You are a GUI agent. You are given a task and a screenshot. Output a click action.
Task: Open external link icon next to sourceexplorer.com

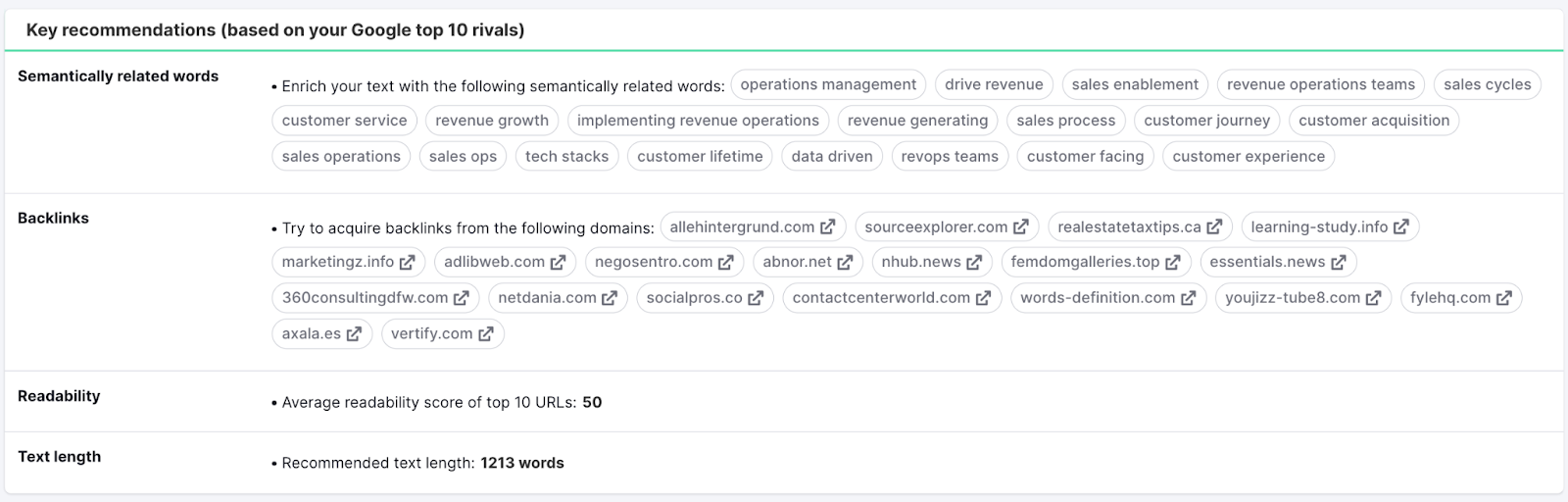click(x=1021, y=227)
